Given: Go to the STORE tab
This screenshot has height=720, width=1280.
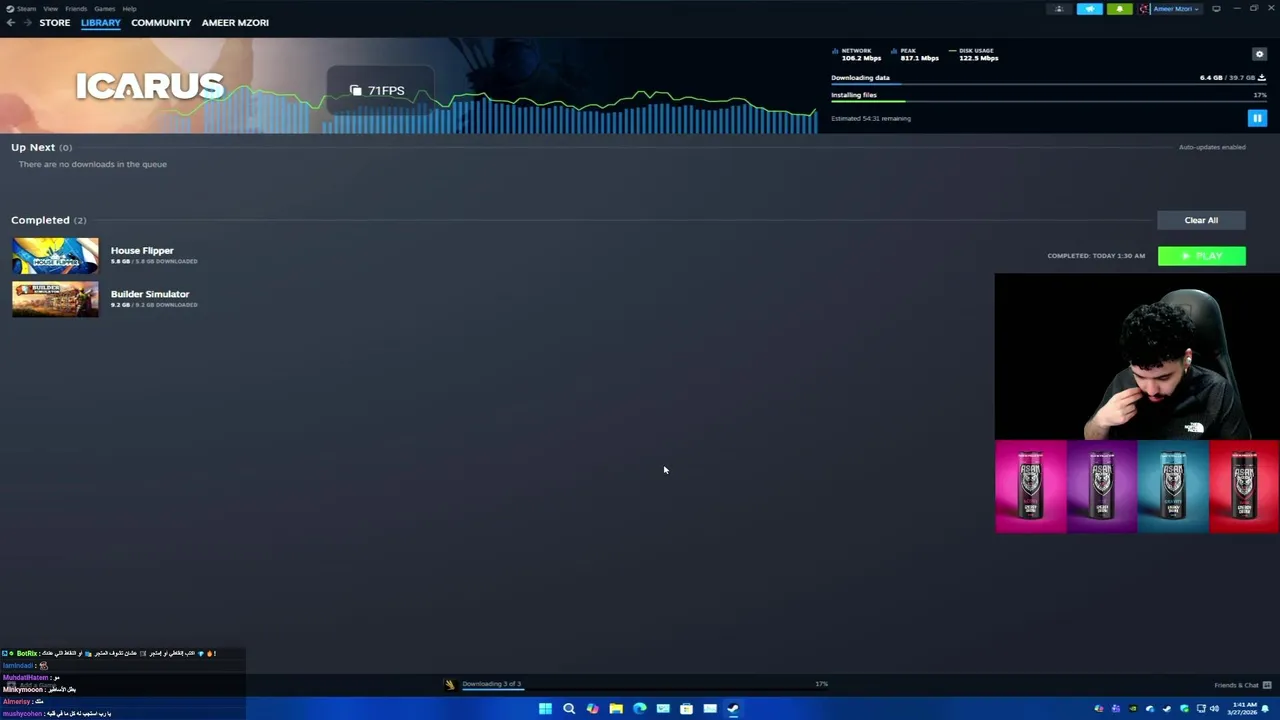Looking at the screenshot, I should coord(55,22).
